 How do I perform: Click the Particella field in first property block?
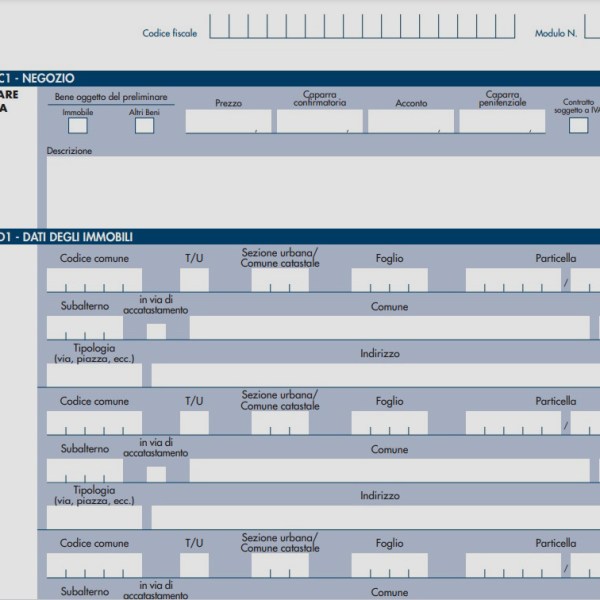click(513, 280)
